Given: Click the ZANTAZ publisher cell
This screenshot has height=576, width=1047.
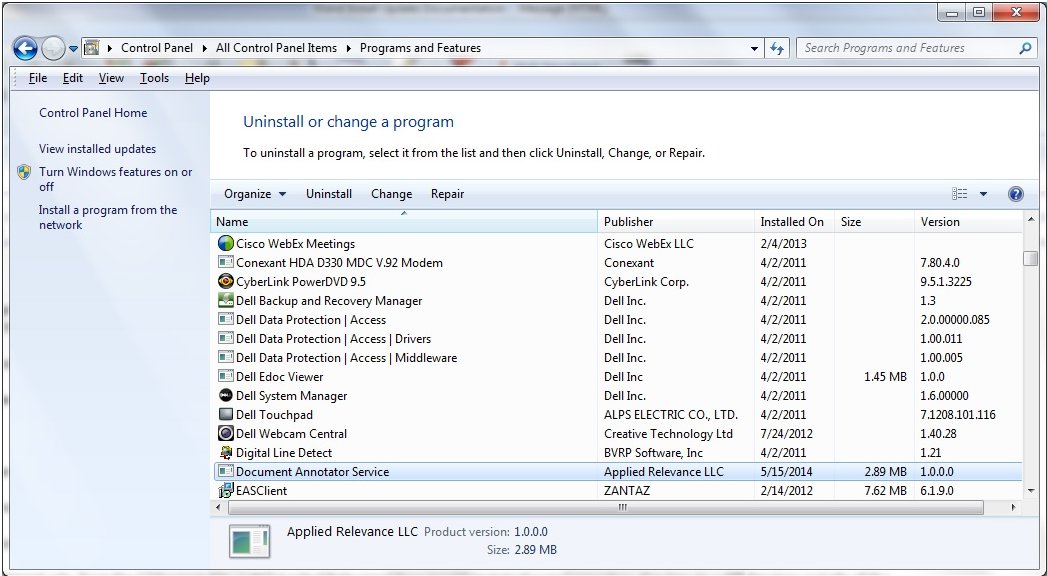Looking at the screenshot, I should click(627, 491).
